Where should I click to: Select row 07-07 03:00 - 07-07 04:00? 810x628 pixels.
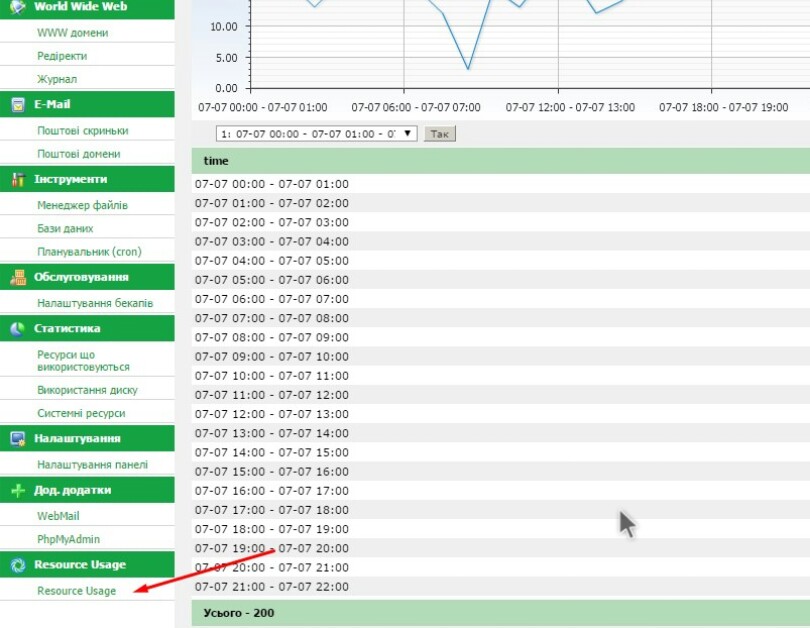(x=501, y=241)
